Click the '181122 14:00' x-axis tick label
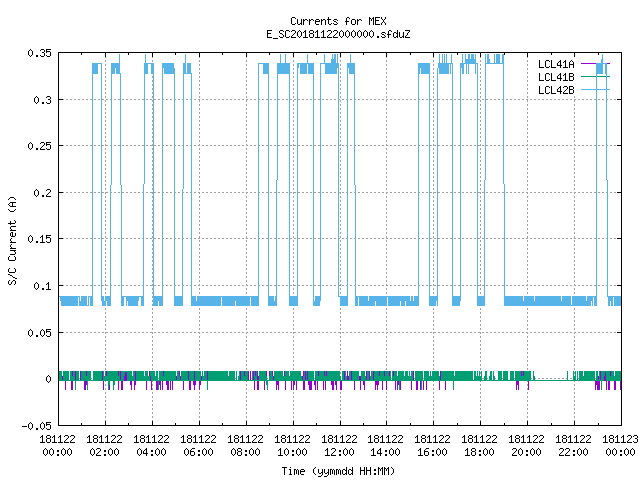640x480 pixels. click(x=385, y=446)
